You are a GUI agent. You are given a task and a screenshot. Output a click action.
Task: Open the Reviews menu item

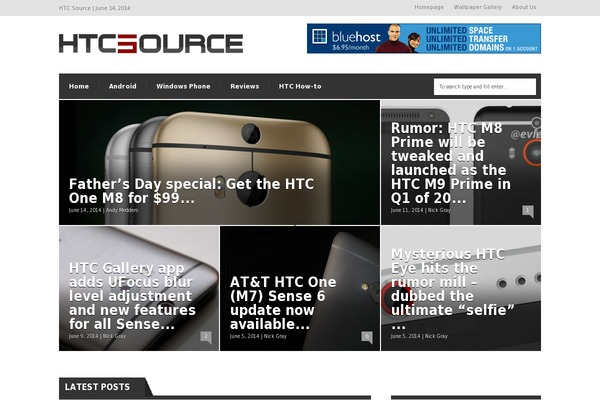pyautogui.click(x=245, y=87)
